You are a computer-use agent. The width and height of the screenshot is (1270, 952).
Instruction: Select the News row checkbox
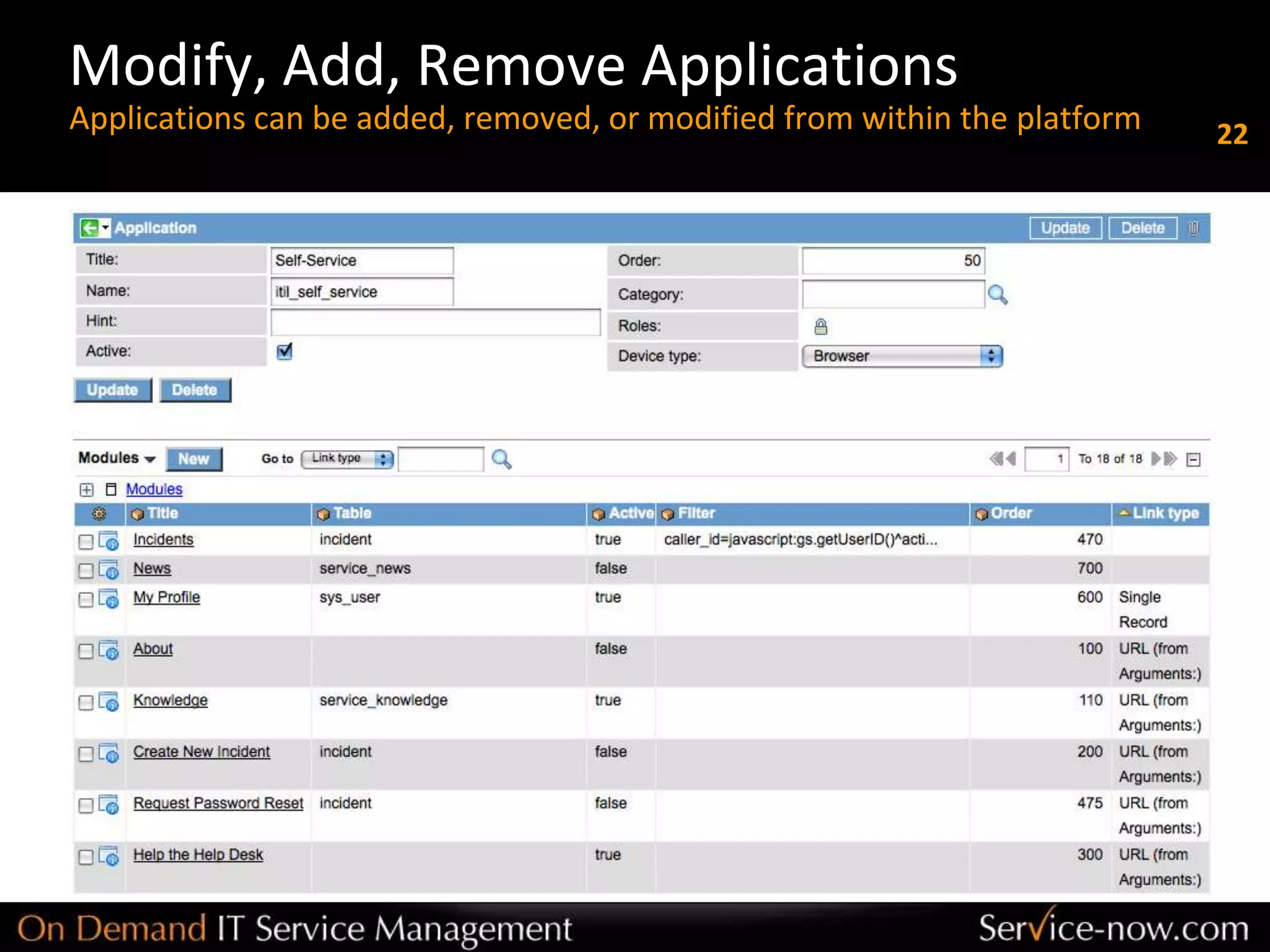tap(86, 570)
